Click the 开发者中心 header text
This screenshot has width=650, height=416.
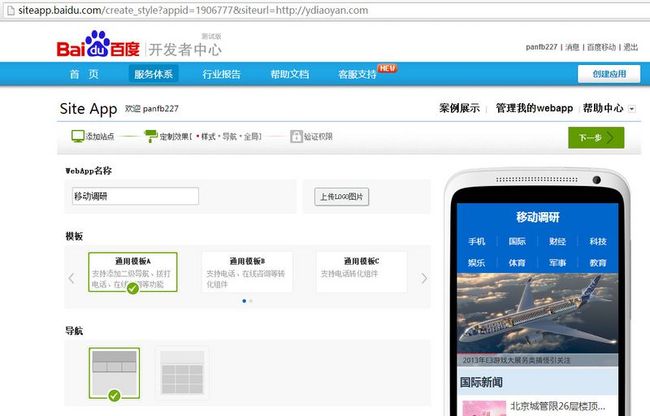click(x=185, y=50)
